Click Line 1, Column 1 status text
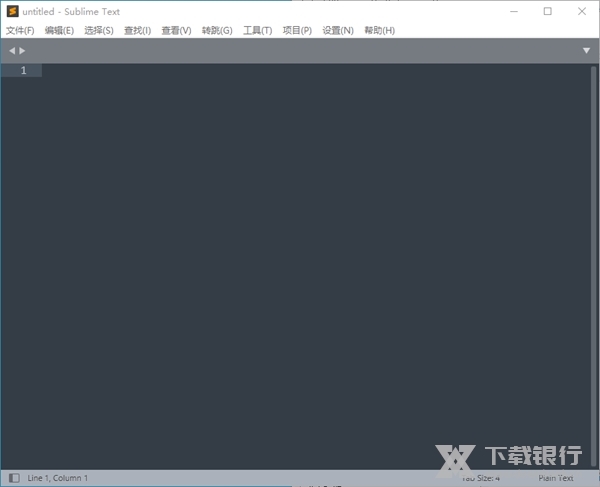 click(x=57, y=478)
